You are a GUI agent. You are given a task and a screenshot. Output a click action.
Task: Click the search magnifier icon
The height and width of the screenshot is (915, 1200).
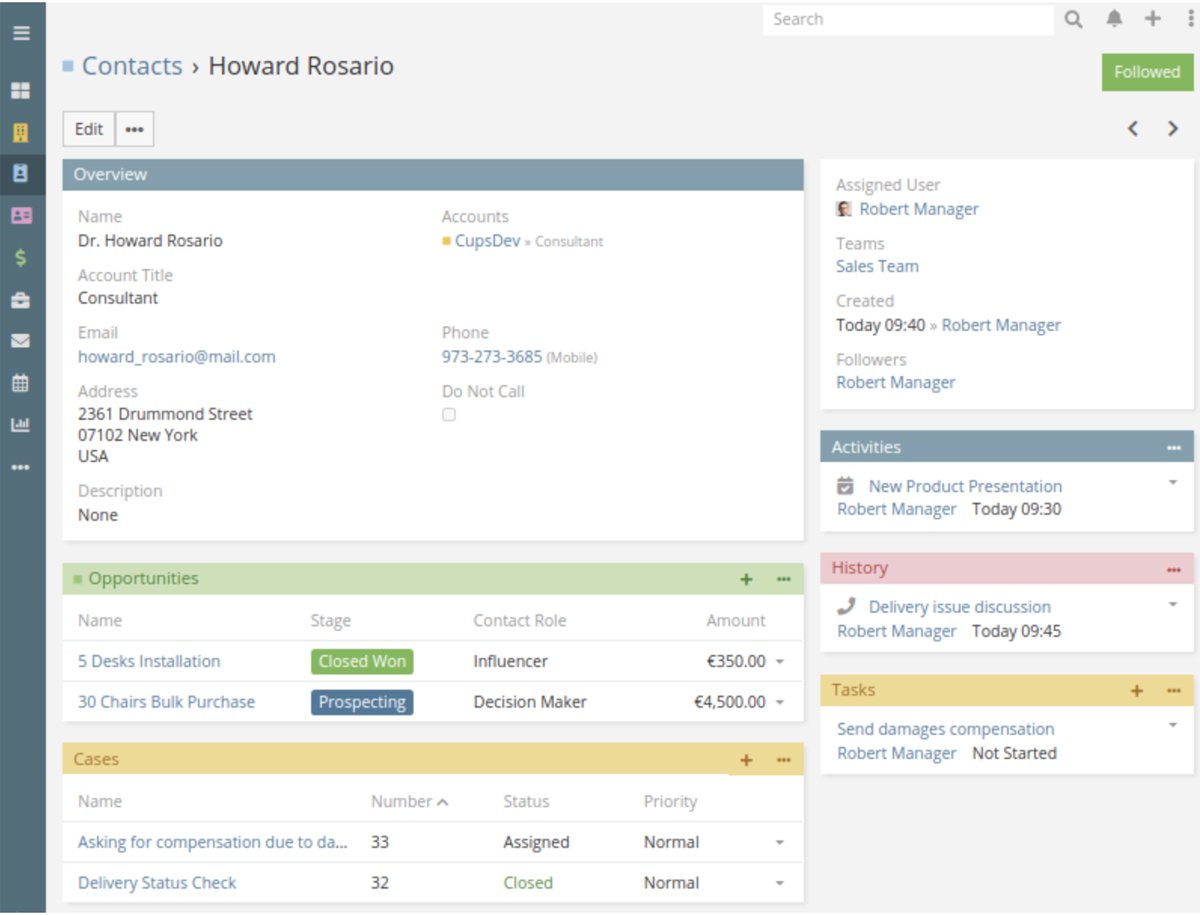(x=1073, y=18)
